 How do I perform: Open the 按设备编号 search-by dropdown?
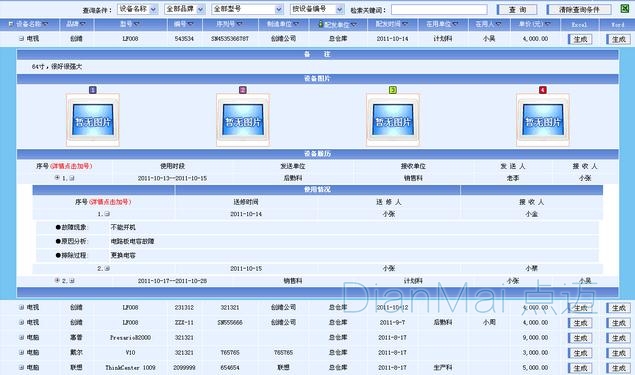coord(317,9)
